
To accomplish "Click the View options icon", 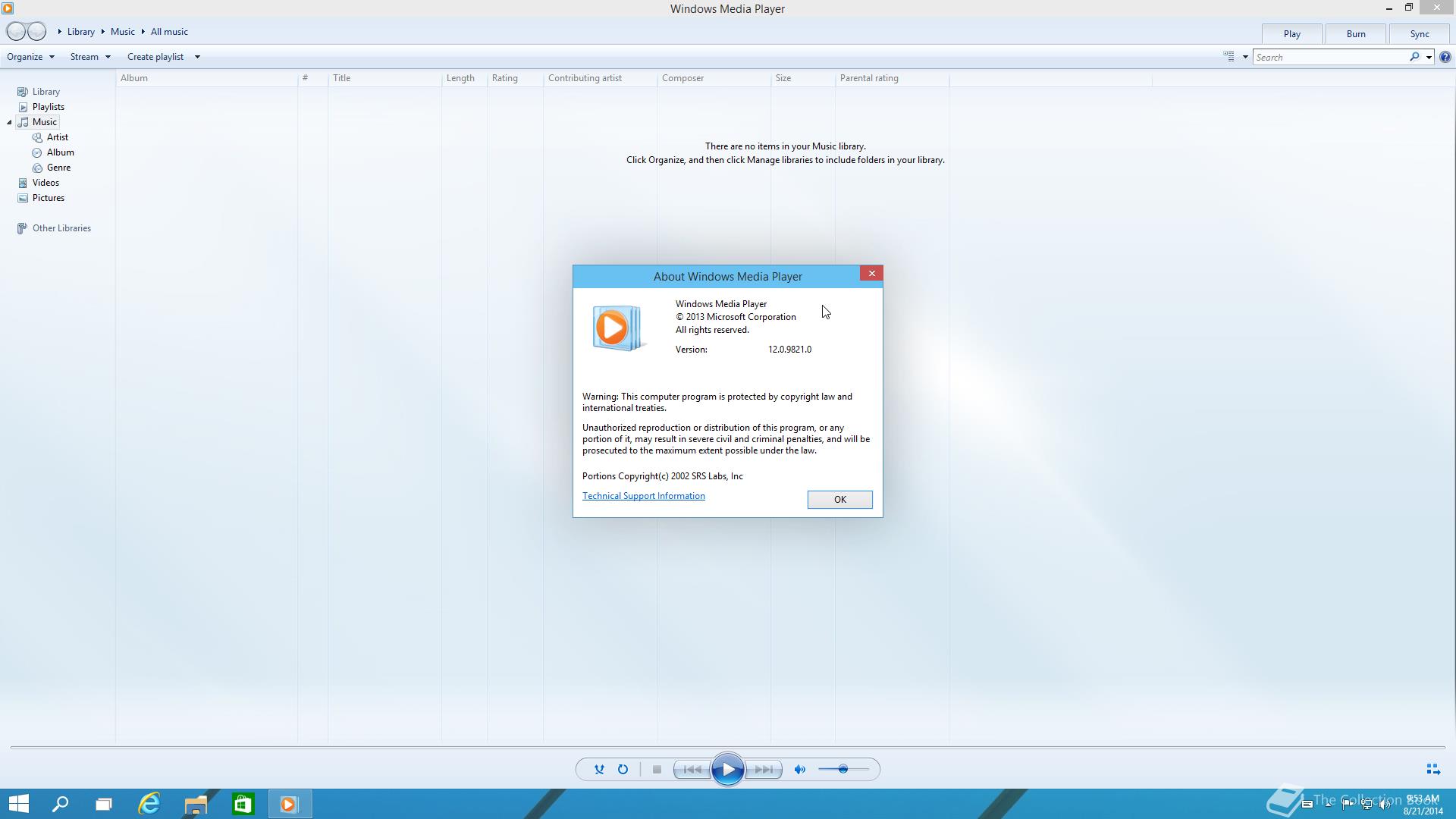I will 1228,57.
